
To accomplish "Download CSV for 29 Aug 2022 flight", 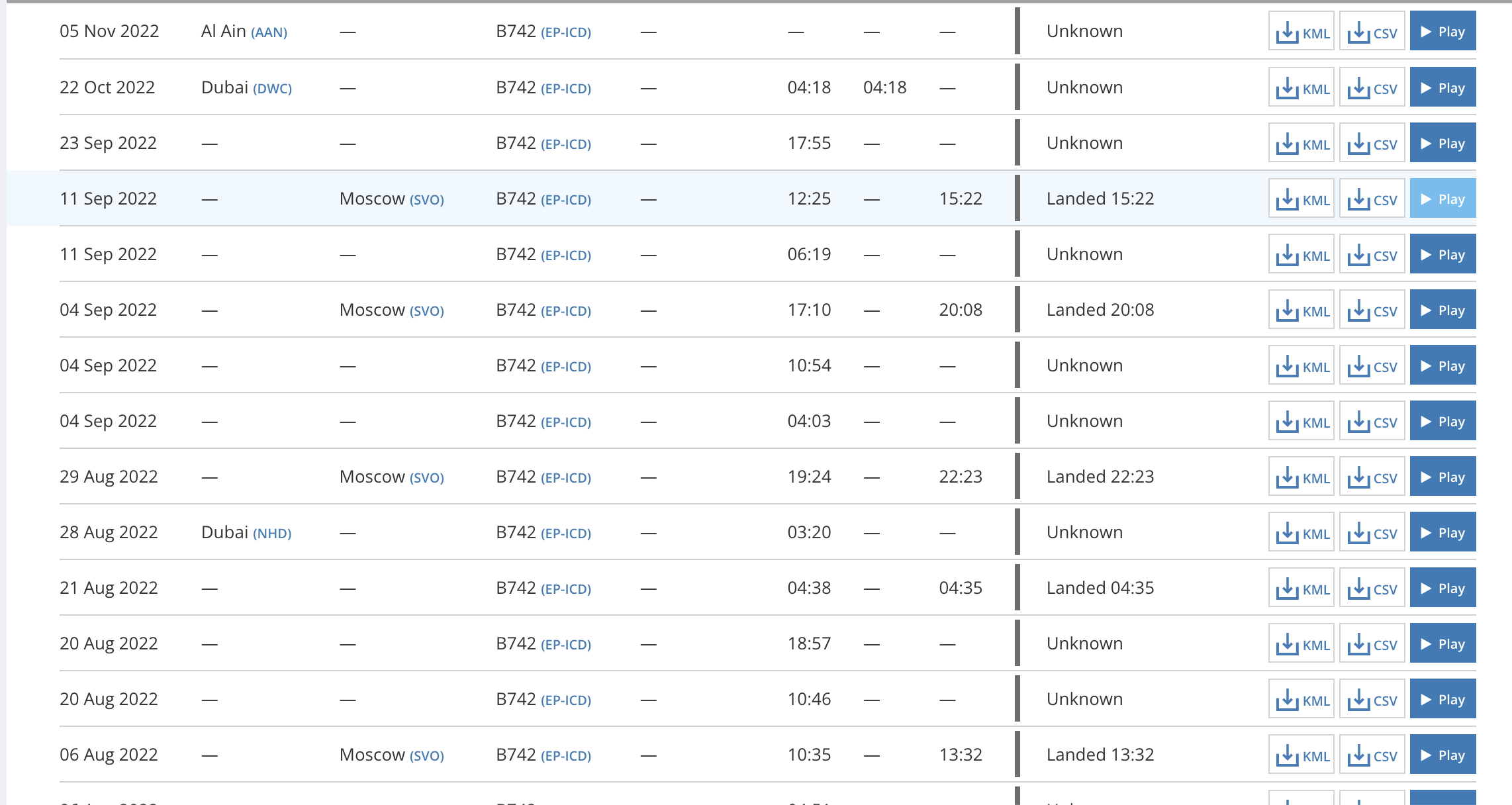I will coord(1372,476).
